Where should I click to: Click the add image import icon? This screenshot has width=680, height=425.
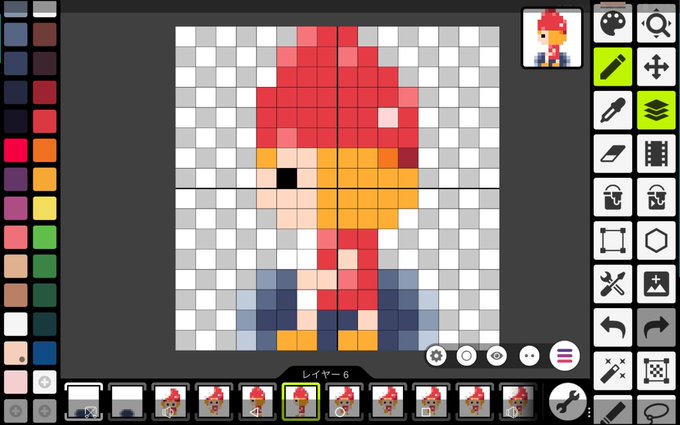tap(656, 283)
